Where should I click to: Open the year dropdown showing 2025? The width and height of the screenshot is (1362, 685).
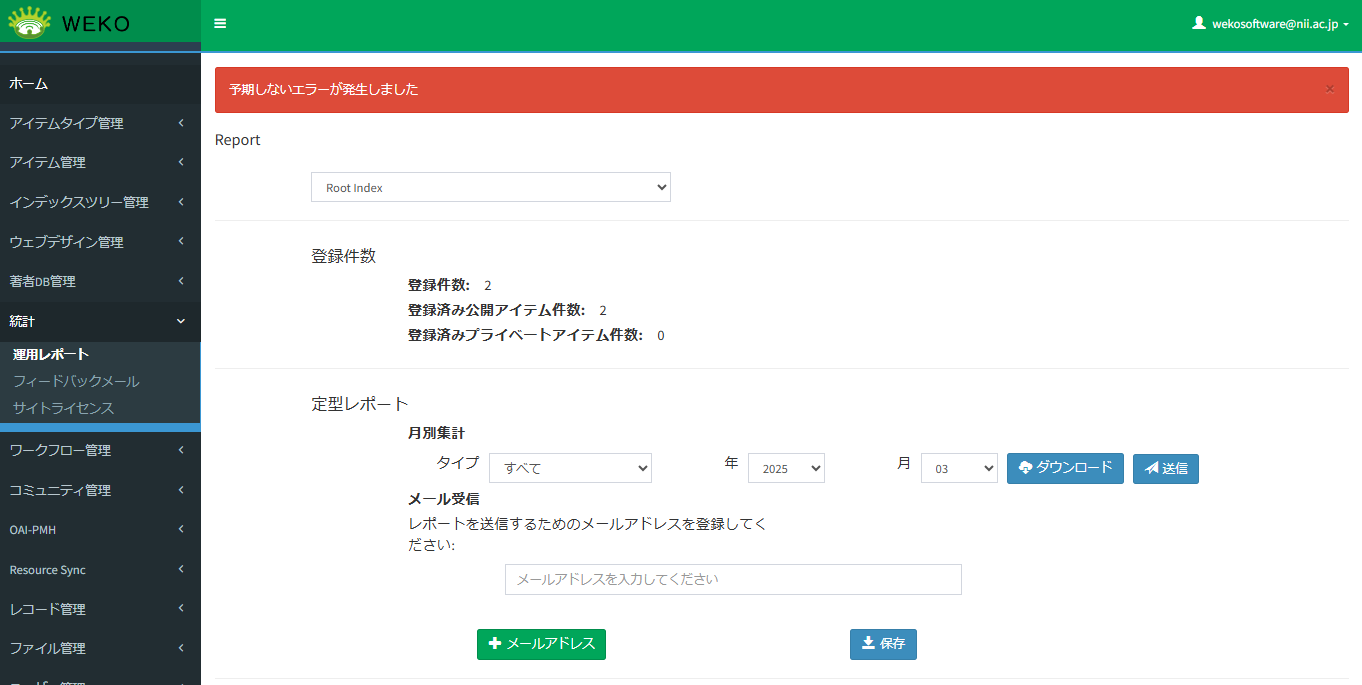[x=786, y=468]
